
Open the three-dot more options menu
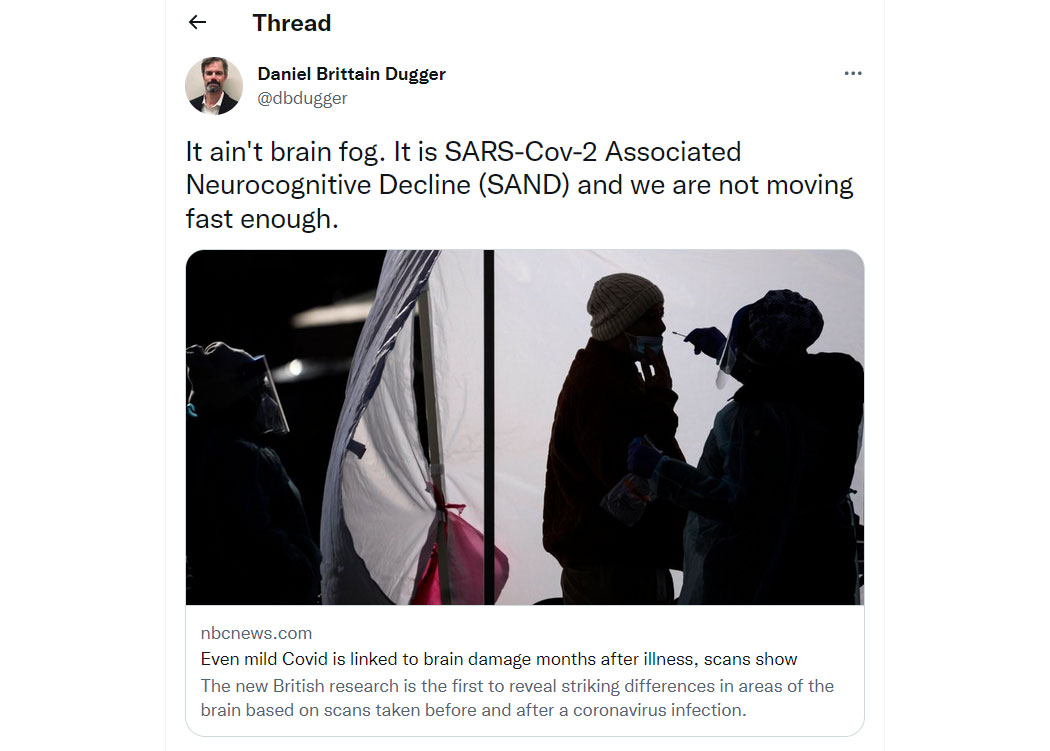click(852, 73)
